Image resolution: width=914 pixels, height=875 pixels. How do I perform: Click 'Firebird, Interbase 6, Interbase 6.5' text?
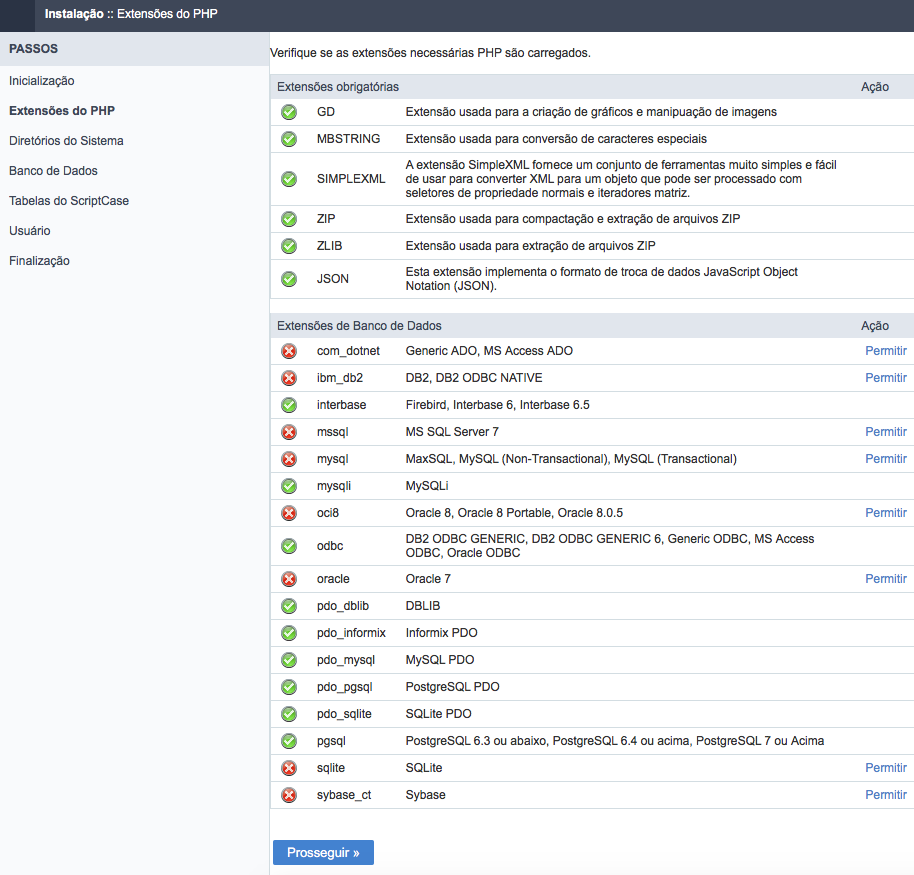click(498, 405)
